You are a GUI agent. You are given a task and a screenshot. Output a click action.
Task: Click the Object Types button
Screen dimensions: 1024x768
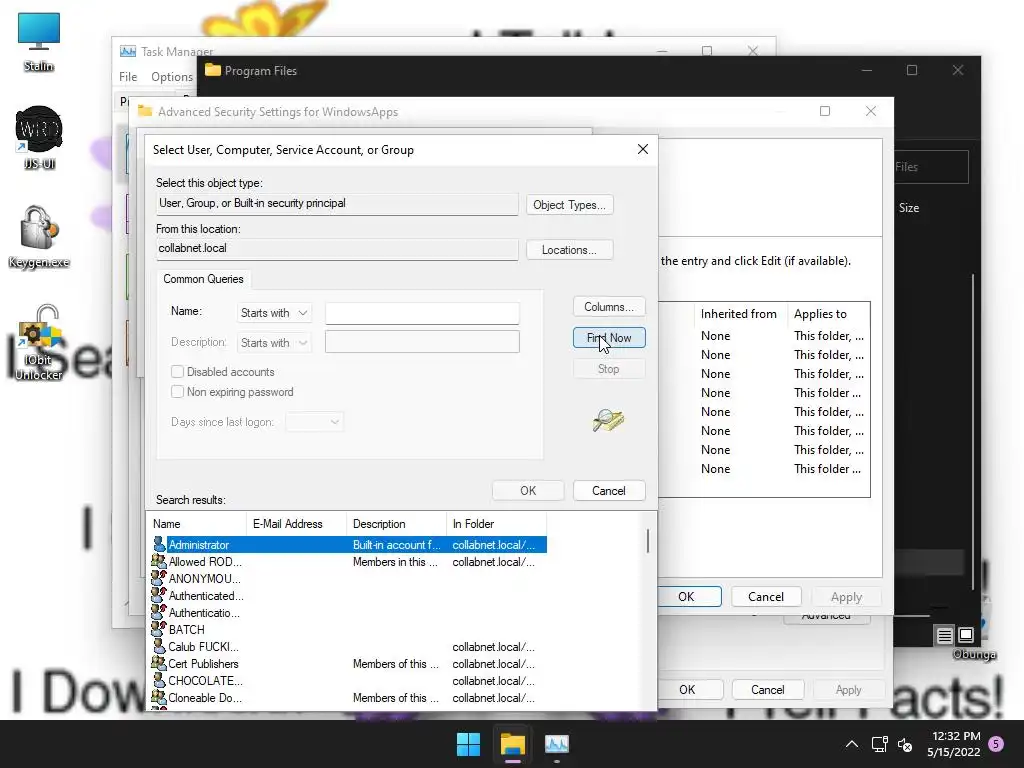click(x=569, y=205)
